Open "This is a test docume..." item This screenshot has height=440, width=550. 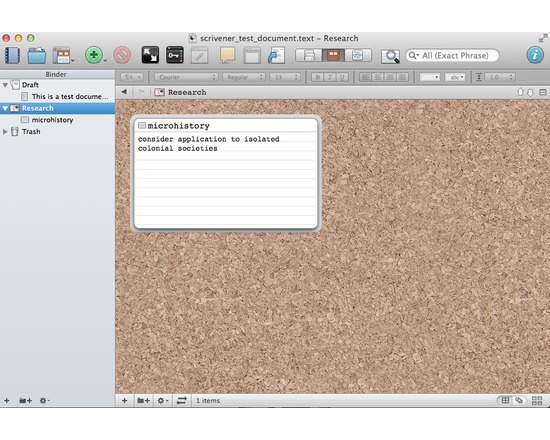tap(70, 96)
